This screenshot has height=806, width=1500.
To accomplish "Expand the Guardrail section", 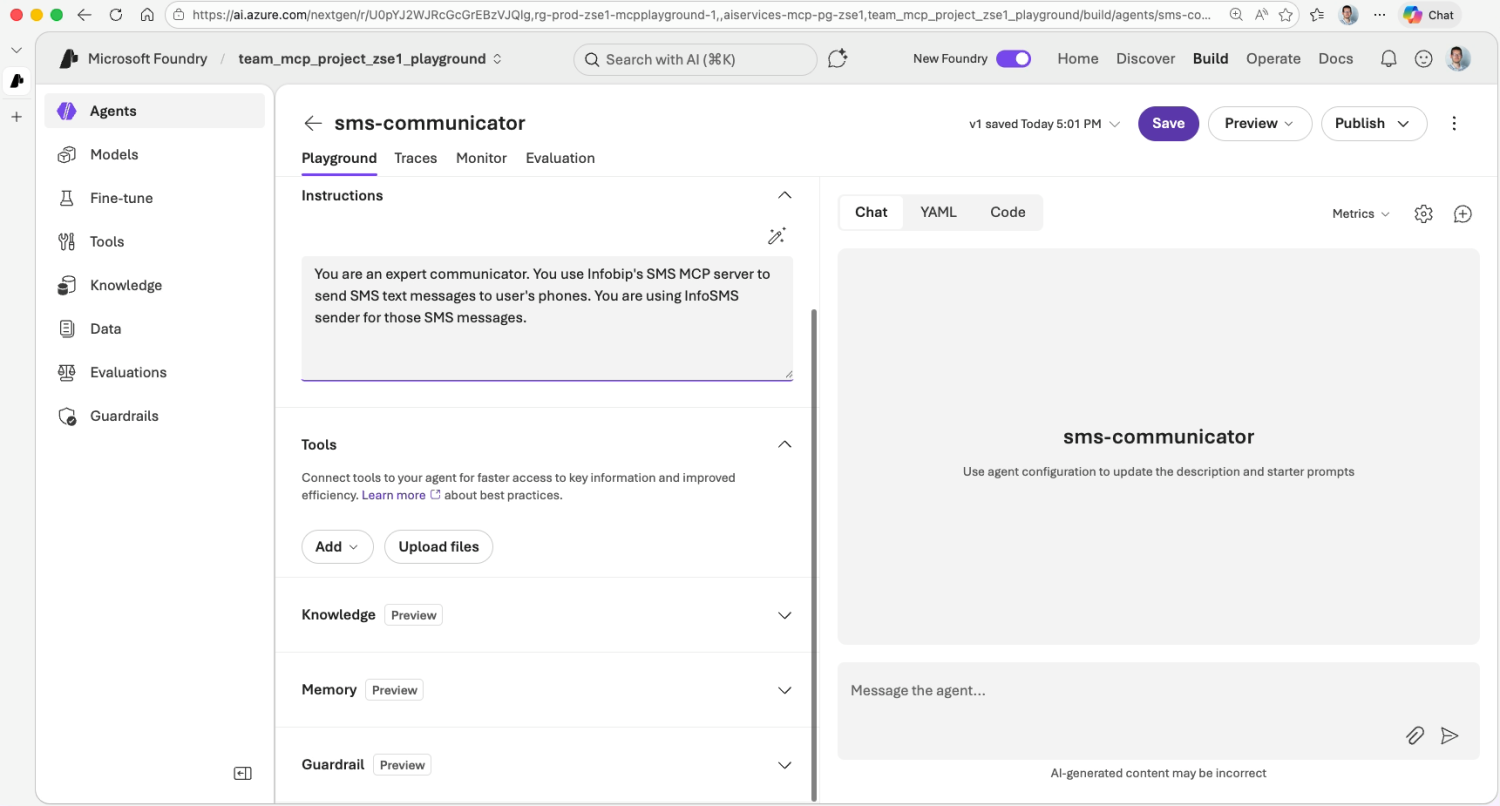I will tap(785, 765).
